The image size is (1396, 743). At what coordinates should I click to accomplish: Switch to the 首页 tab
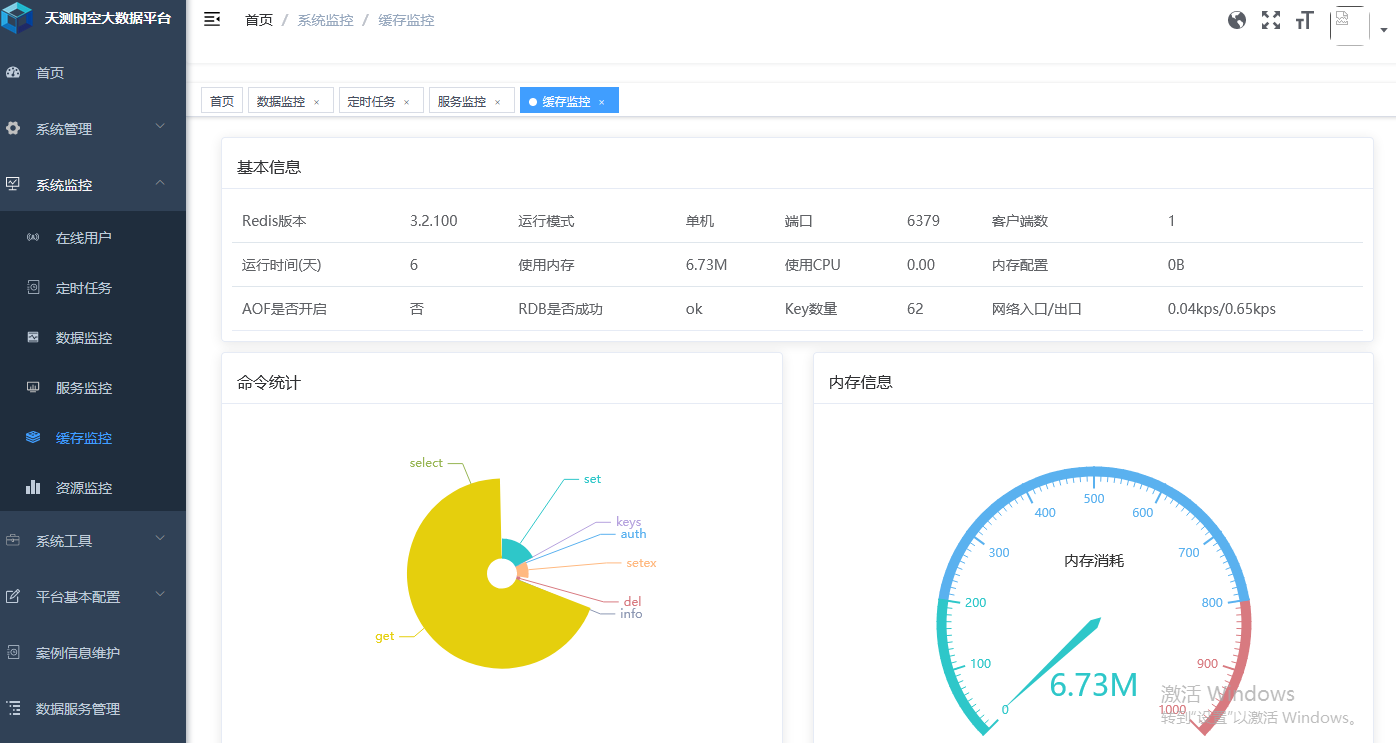click(221, 100)
